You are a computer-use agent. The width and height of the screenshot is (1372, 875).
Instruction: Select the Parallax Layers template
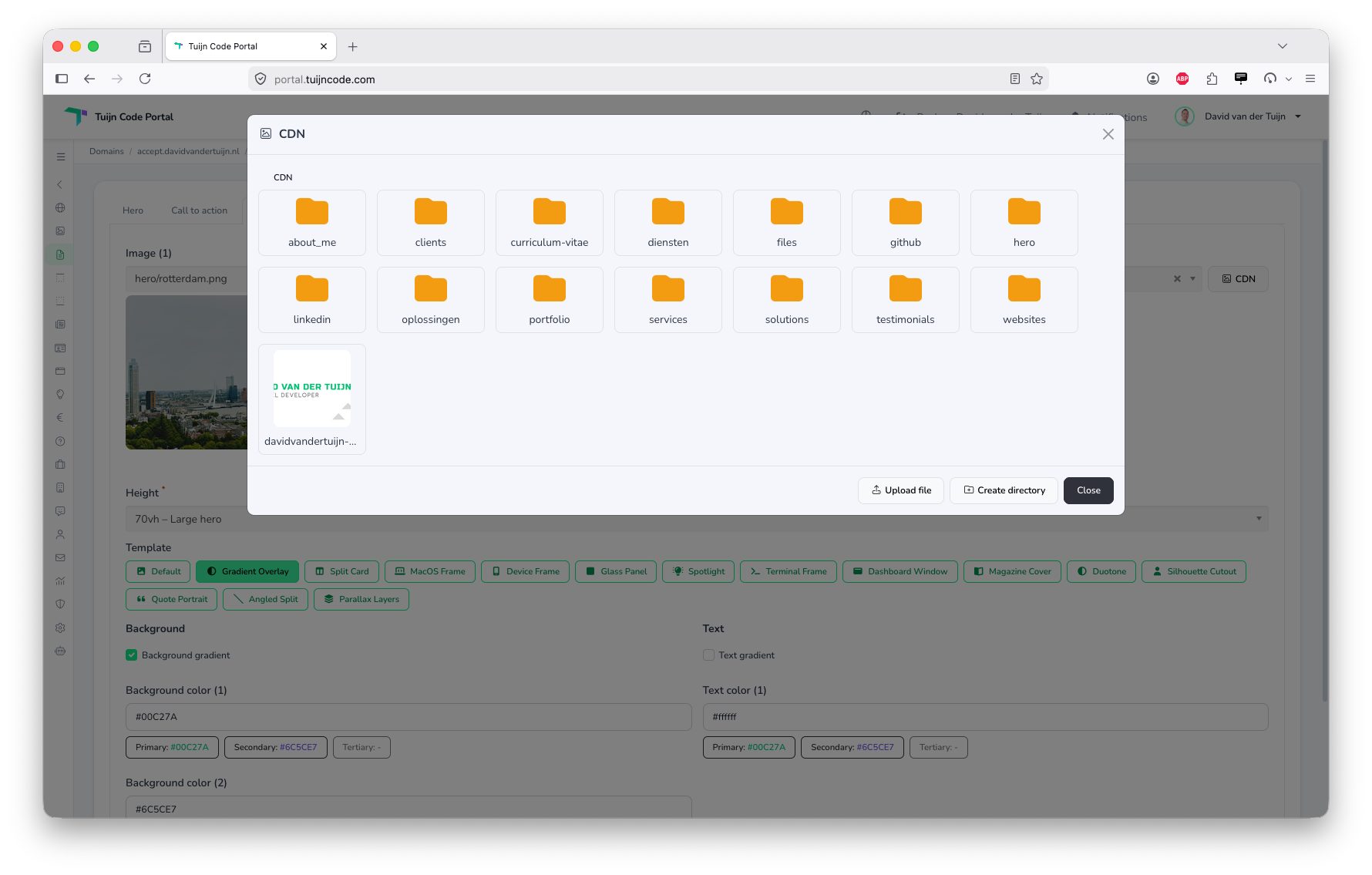click(x=361, y=599)
